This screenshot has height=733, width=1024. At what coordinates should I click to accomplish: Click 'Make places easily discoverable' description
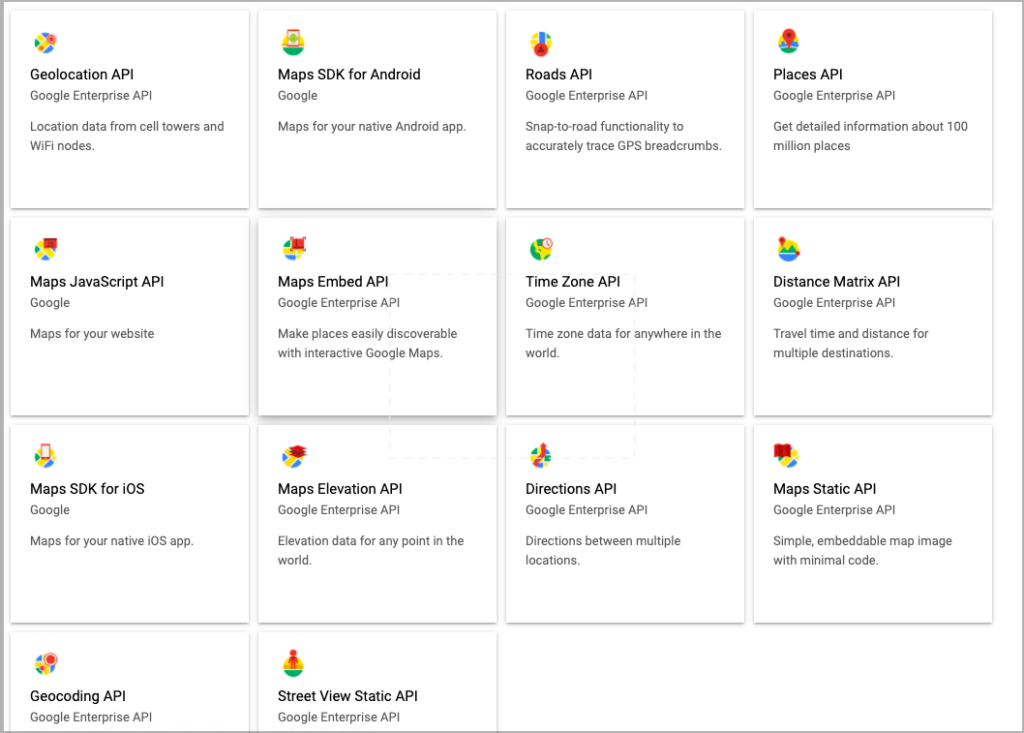367,343
